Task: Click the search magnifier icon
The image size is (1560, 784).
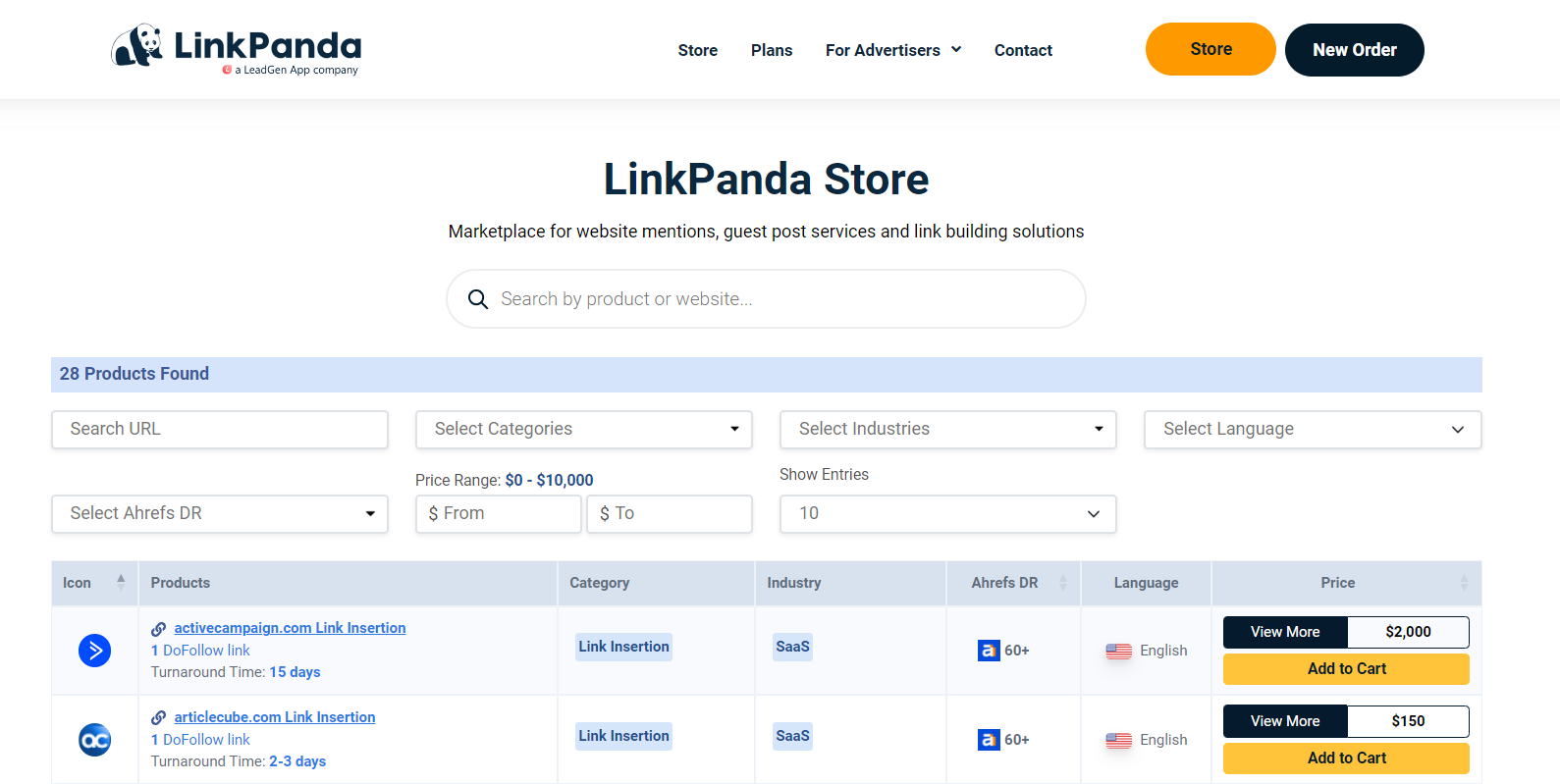Action: click(x=478, y=299)
